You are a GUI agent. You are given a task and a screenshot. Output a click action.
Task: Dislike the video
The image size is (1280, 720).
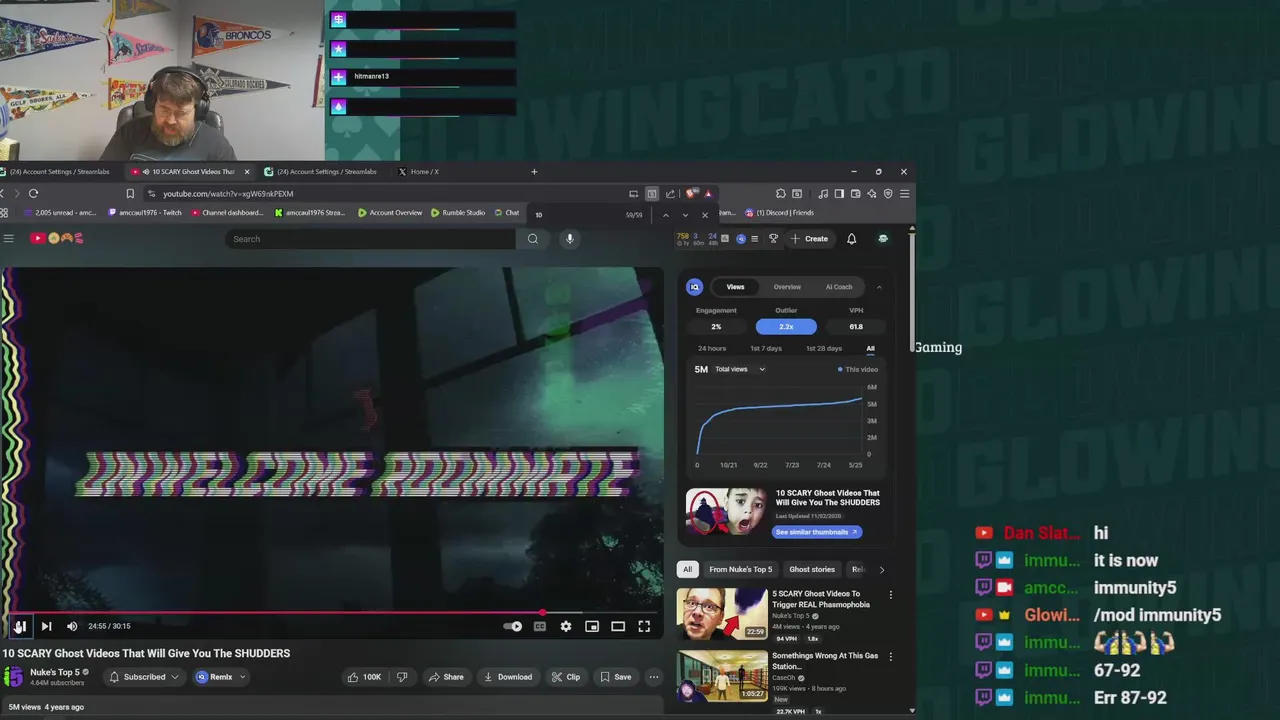pos(402,677)
